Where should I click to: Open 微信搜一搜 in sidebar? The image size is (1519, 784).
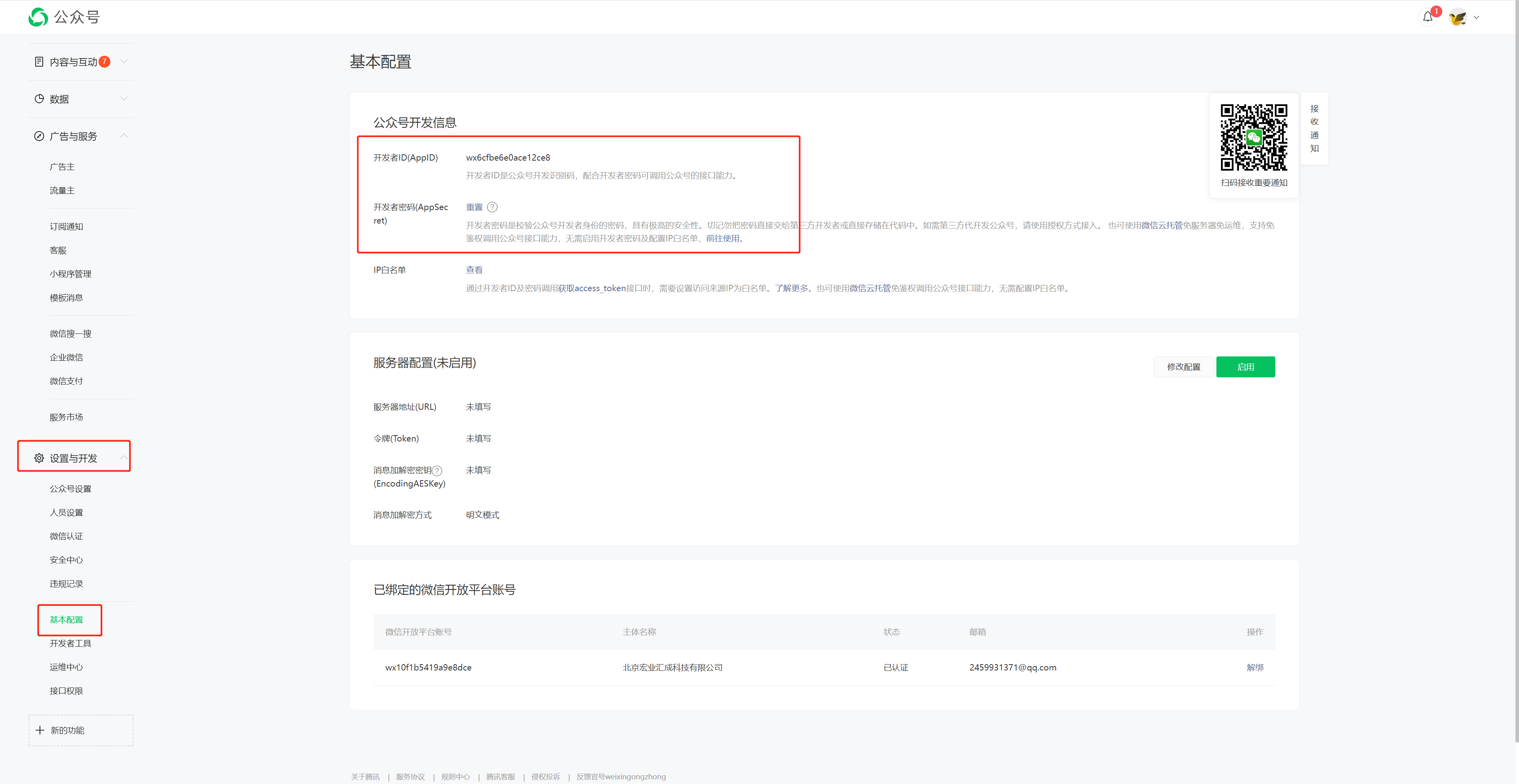[x=70, y=333]
